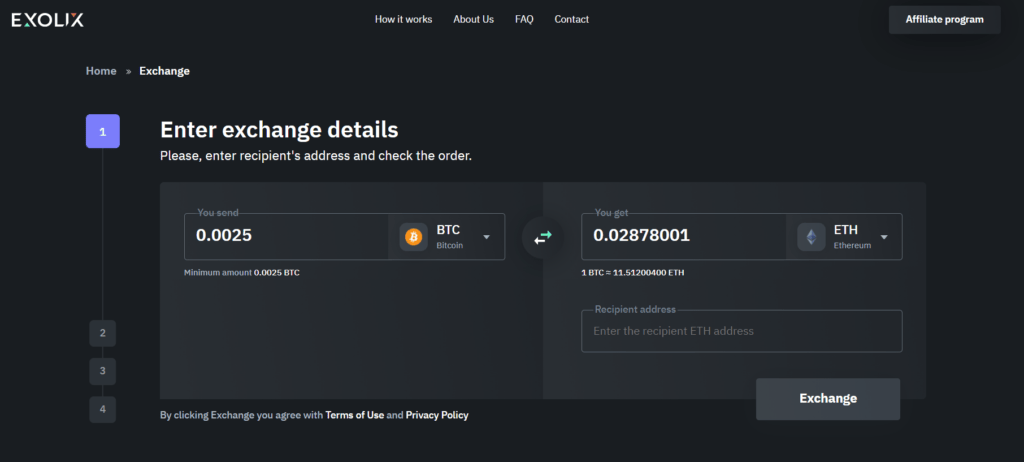Click the You send amount field
Image resolution: width=1024 pixels, height=462 pixels.
click(x=287, y=237)
